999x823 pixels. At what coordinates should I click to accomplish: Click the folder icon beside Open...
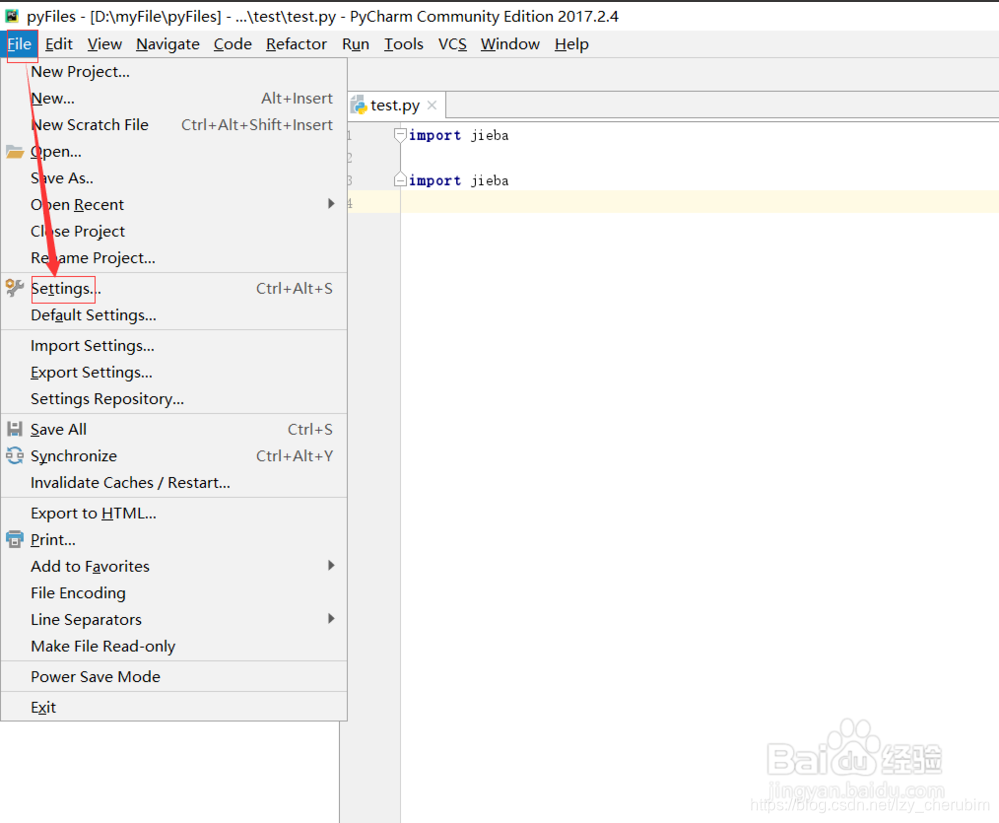click(15, 152)
